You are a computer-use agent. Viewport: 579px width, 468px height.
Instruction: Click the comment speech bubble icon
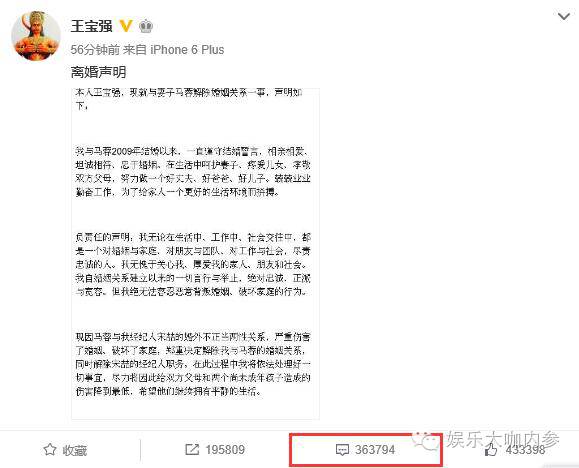(342, 450)
